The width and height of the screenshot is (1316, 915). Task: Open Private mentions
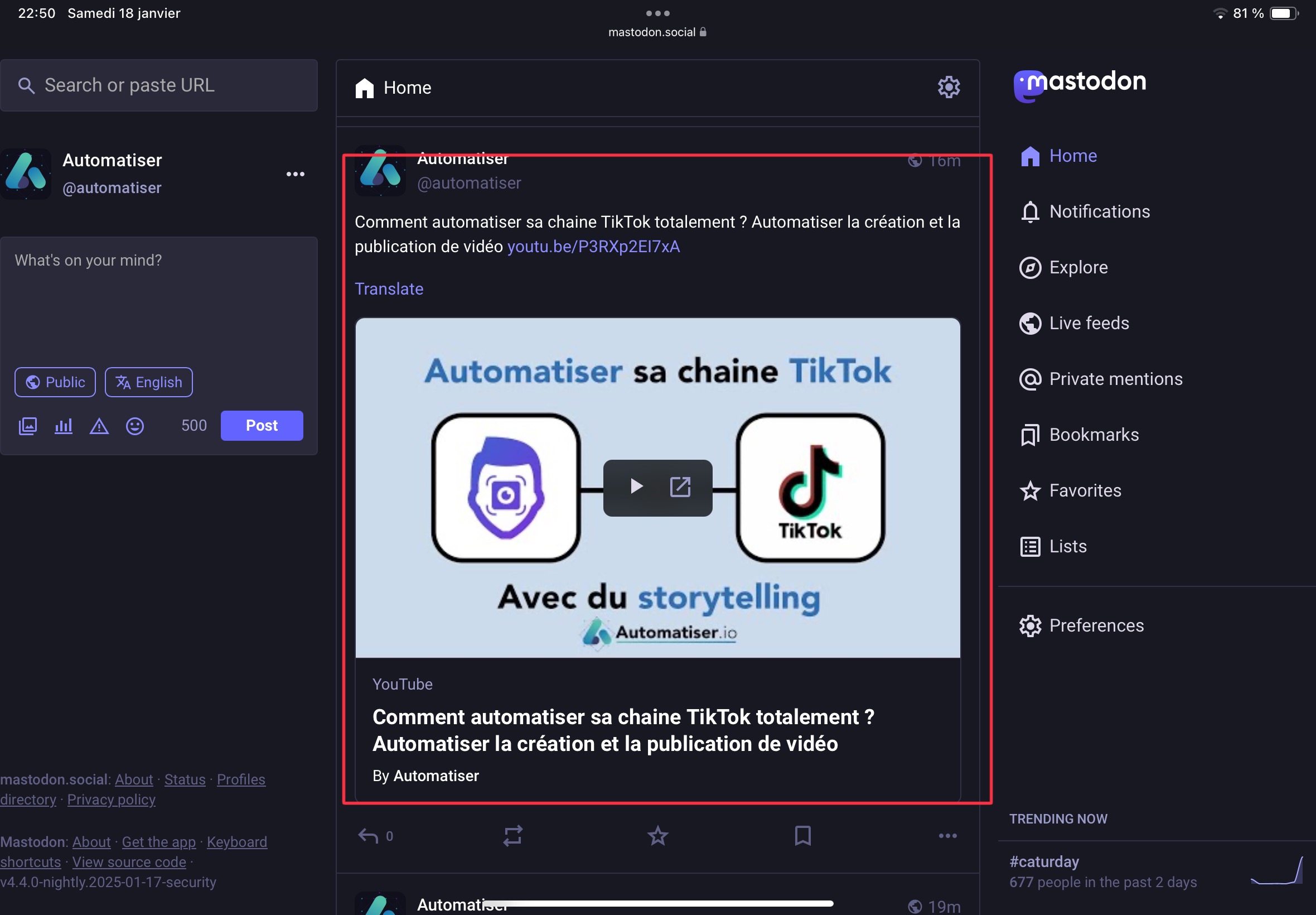1101,379
